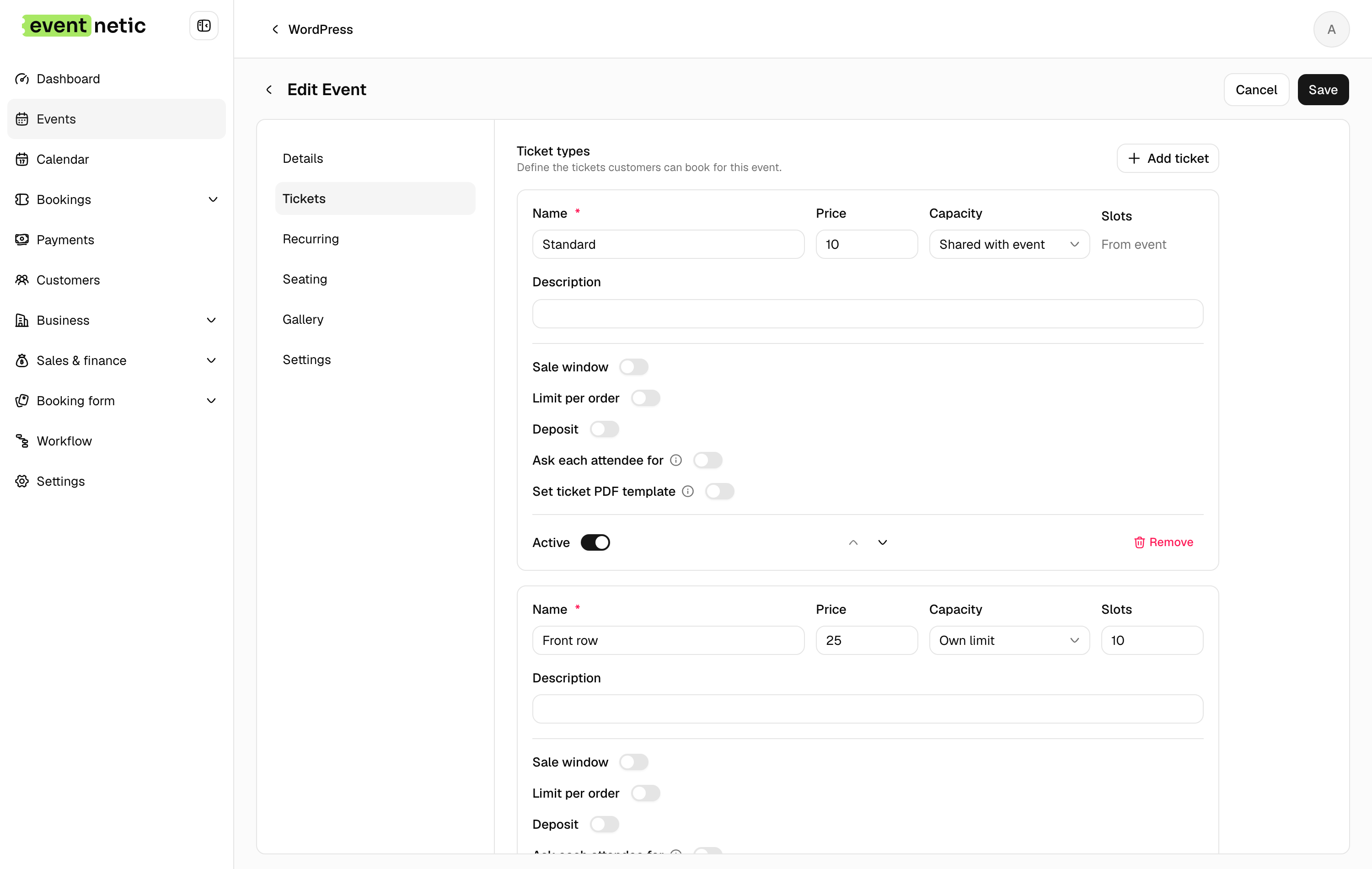The width and height of the screenshot is (1372, 869).
Task: Click the Workflow nodes icon
Action: [x=21, y=441]
